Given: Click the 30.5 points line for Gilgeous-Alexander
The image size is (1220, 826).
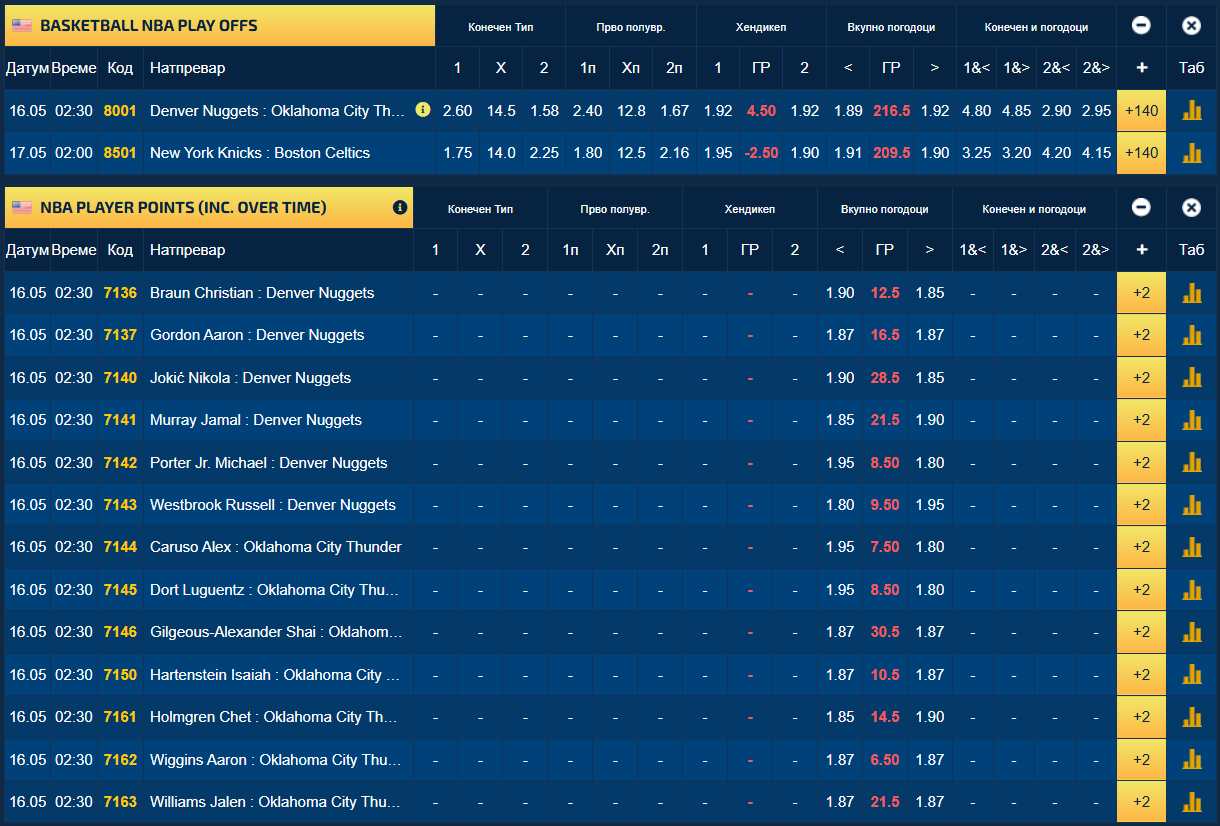Looking at the screenshot, I should (885, 632).
